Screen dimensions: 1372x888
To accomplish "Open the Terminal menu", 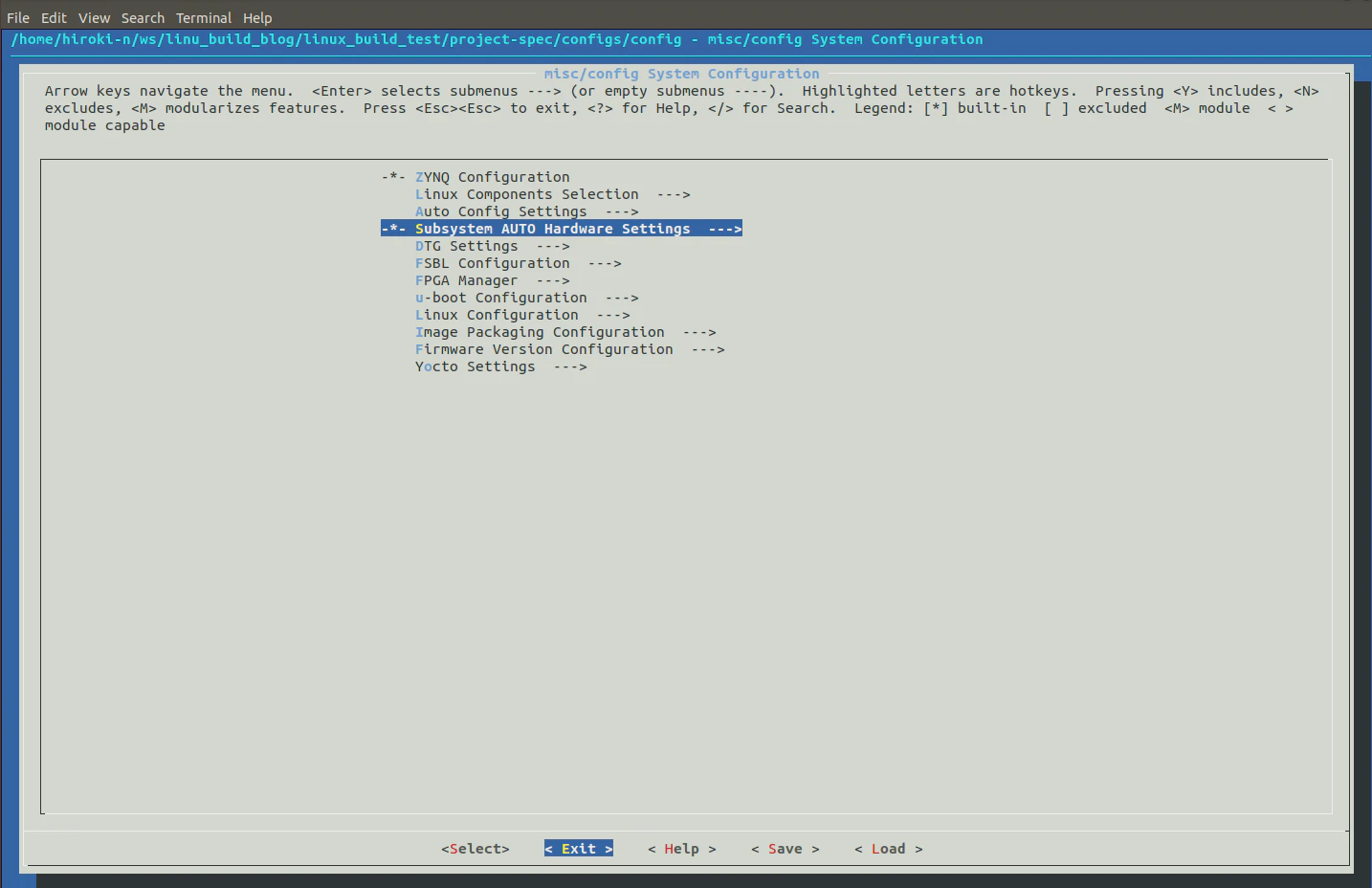I will pos(204,18).
